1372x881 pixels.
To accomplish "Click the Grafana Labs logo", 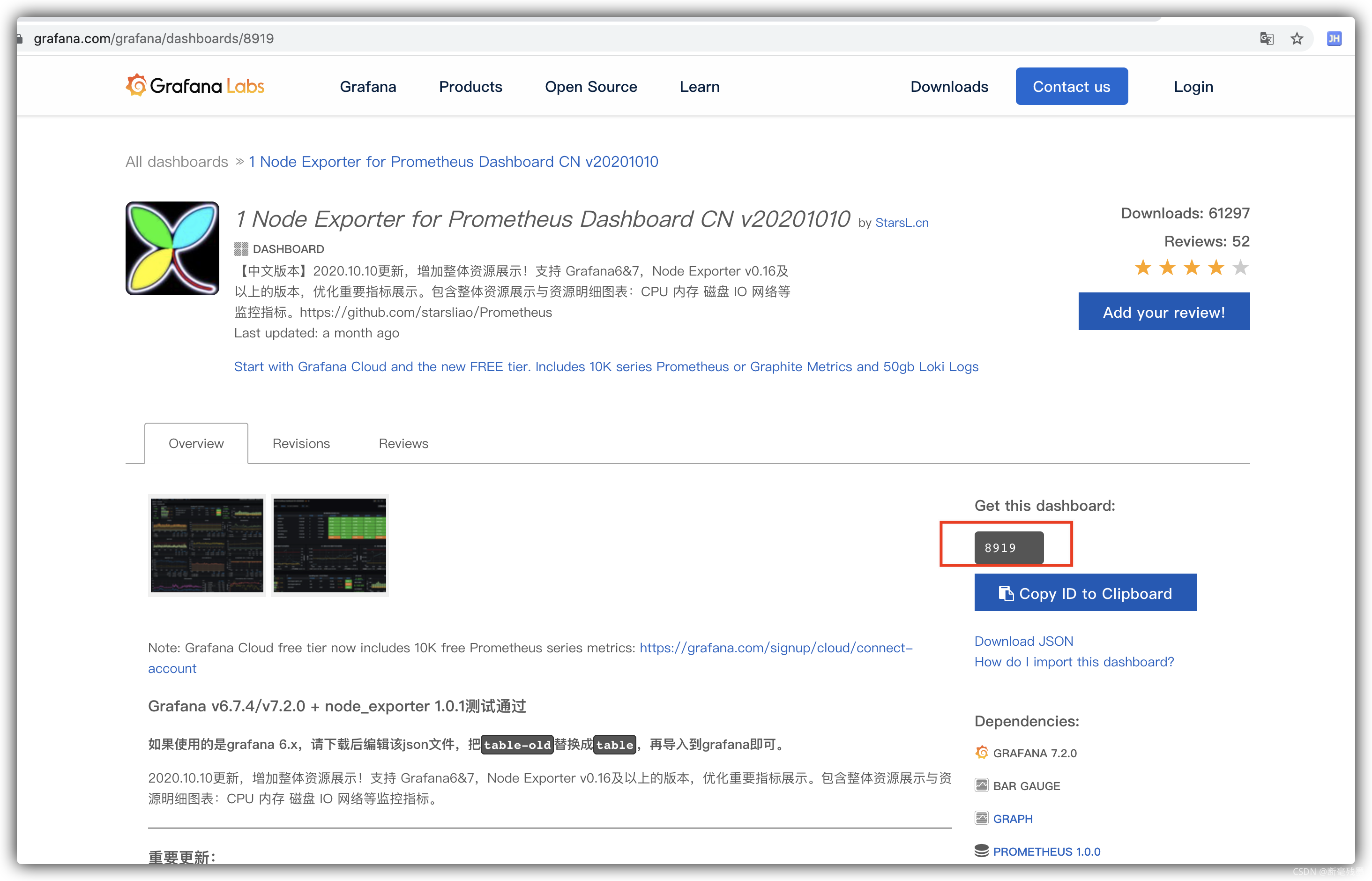I will pos(195,86).
